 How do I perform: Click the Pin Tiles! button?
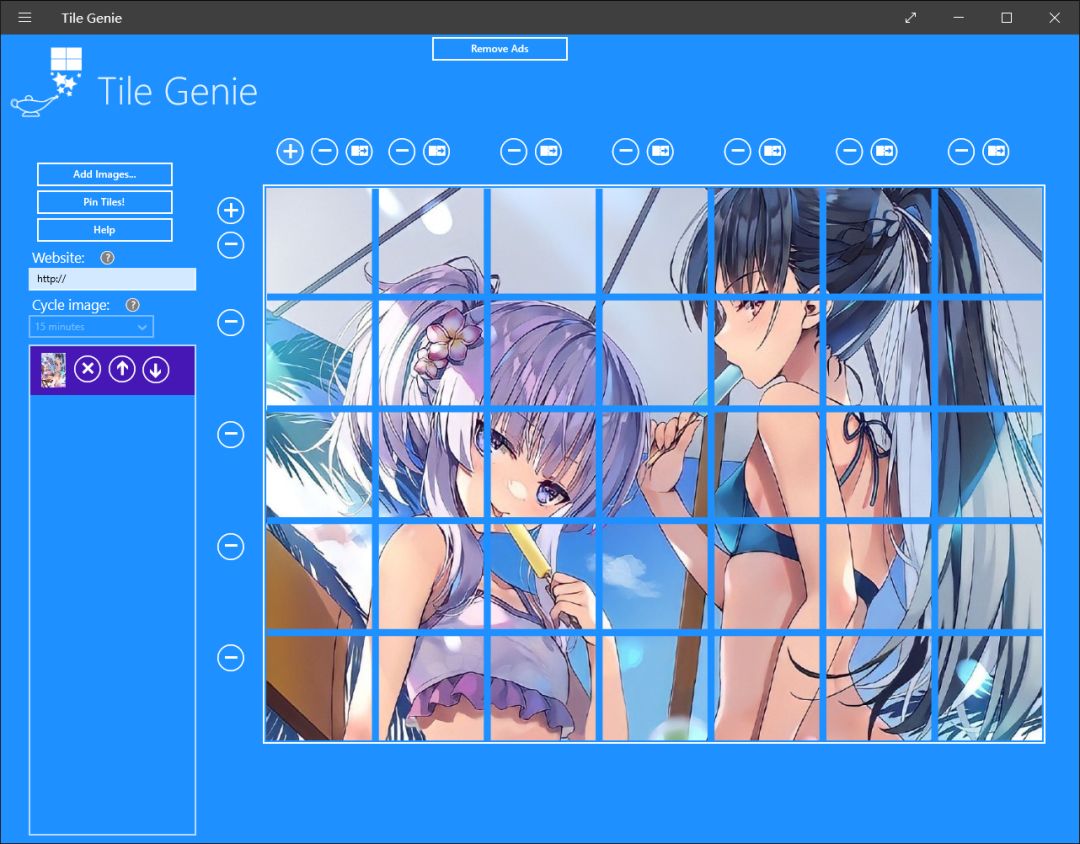pyautogui.click(x=105, y=202)
